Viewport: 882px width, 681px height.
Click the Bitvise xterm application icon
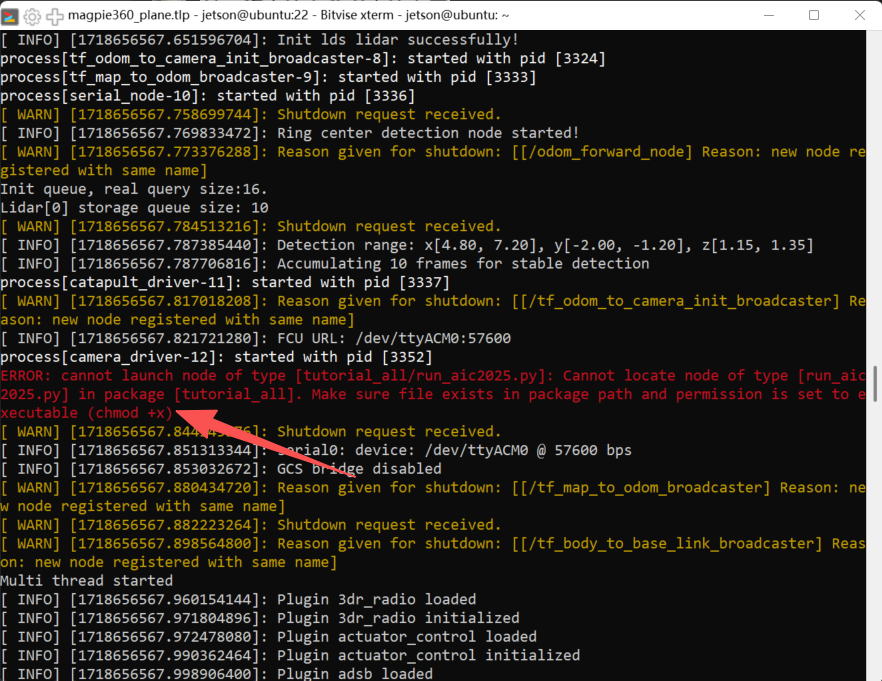pyautogui.click(x=11, y=16)
